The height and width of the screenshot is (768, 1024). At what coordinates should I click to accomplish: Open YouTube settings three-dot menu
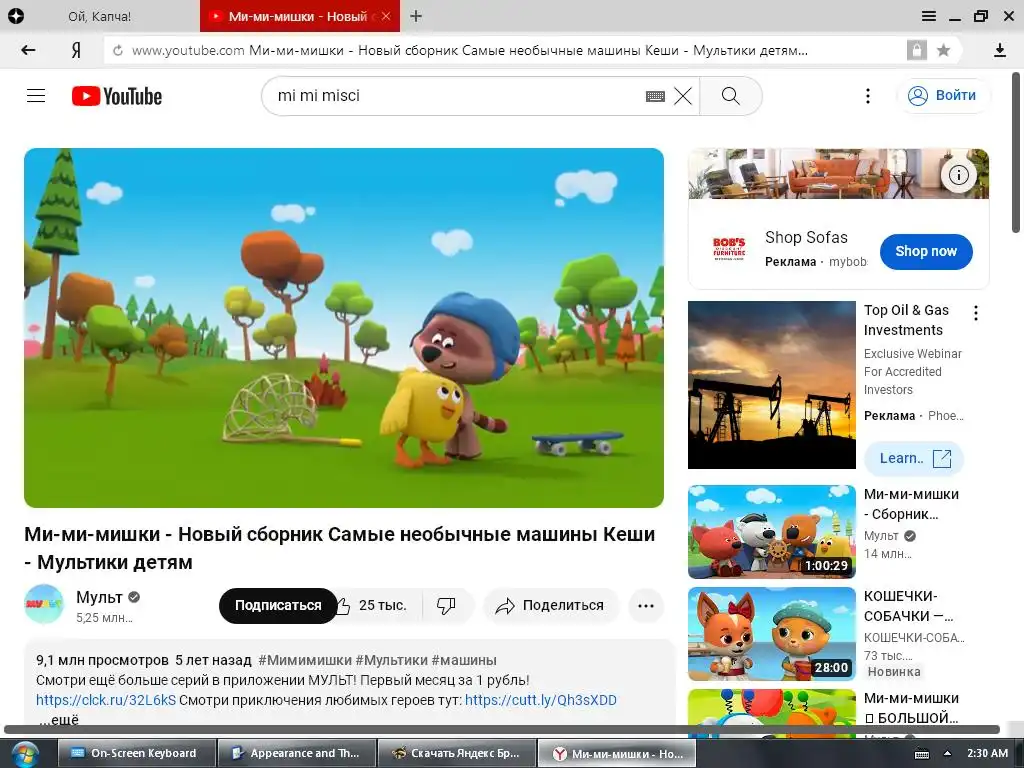point(867,96)
